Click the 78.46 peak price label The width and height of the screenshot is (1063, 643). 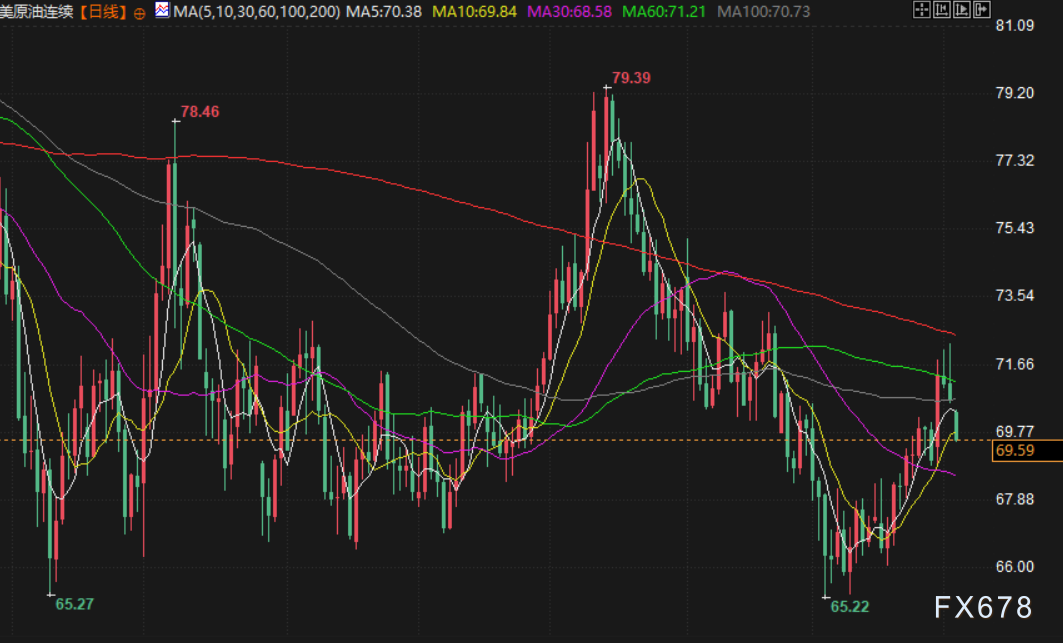(199, 112)
